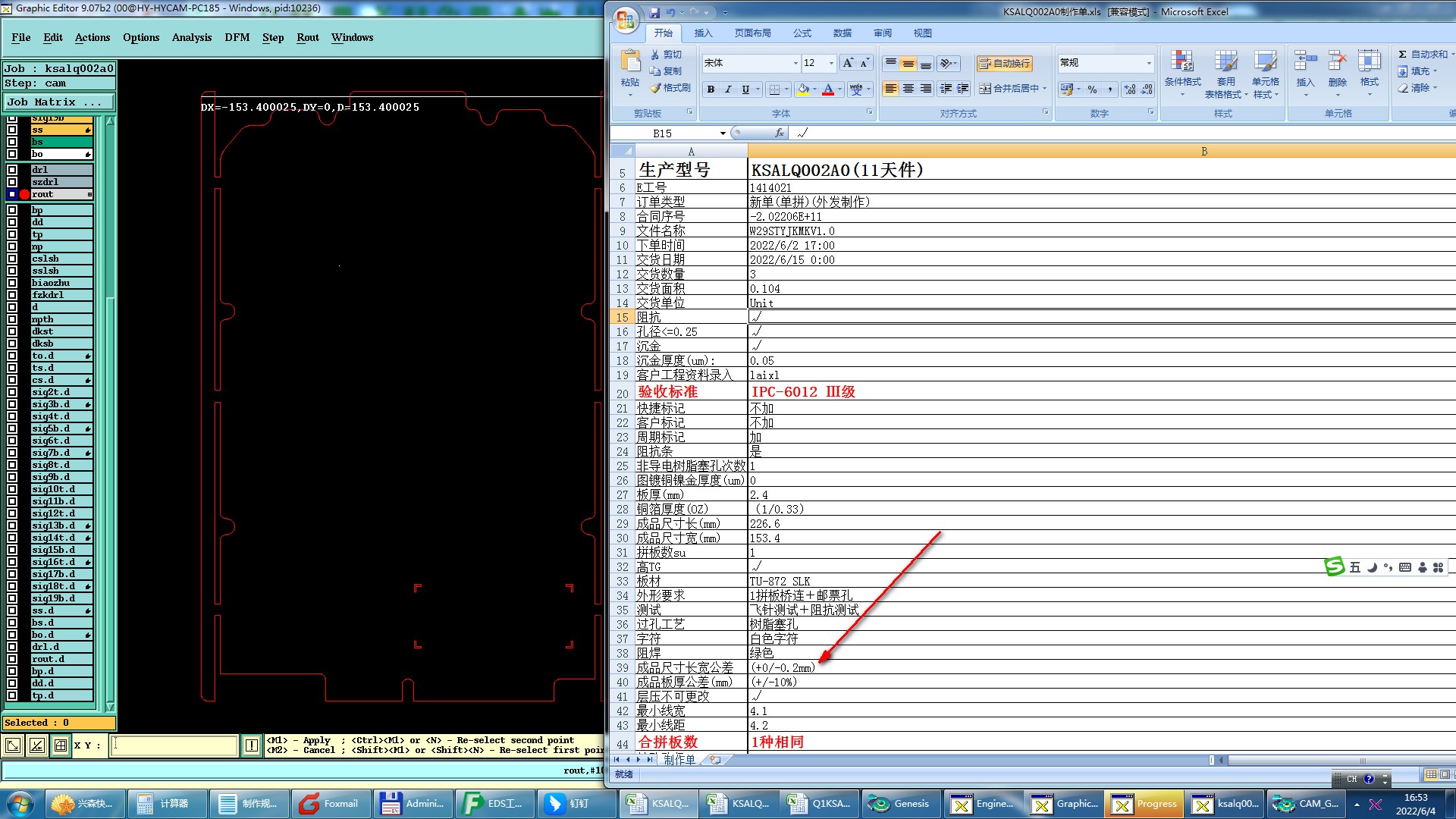The image size is (1456, 819).
Task: Click the Sogou input method S icon
Action: click(1334, 566)
